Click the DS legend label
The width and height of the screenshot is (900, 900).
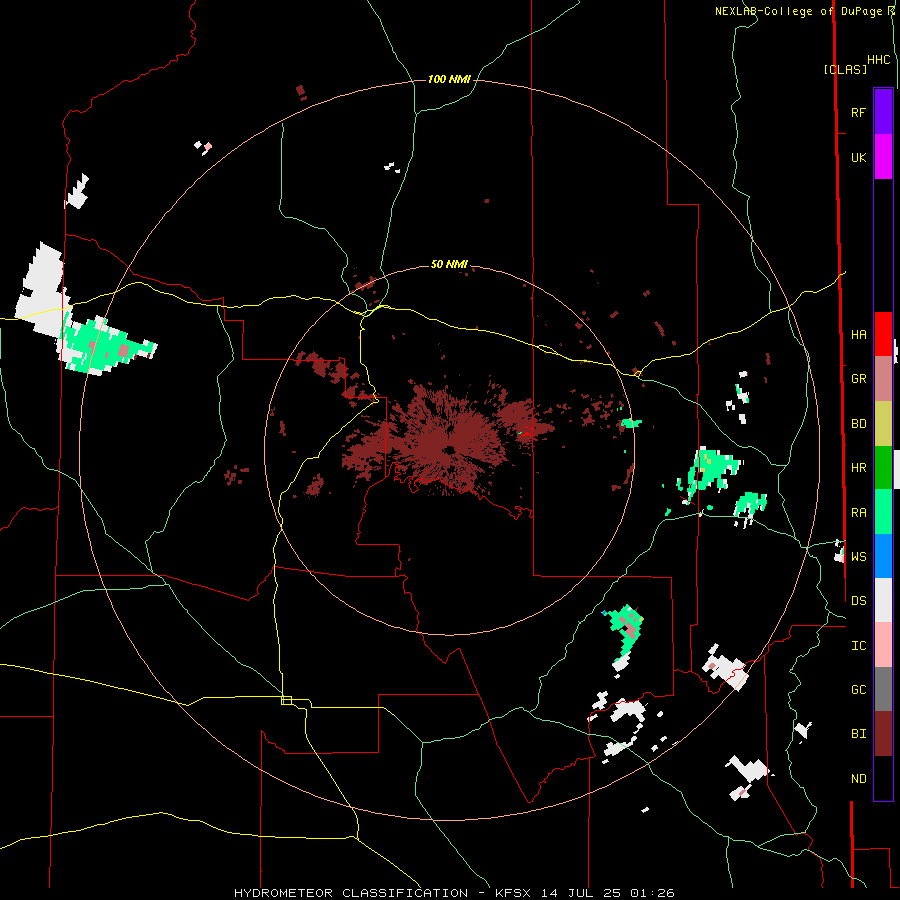(858, 601)
